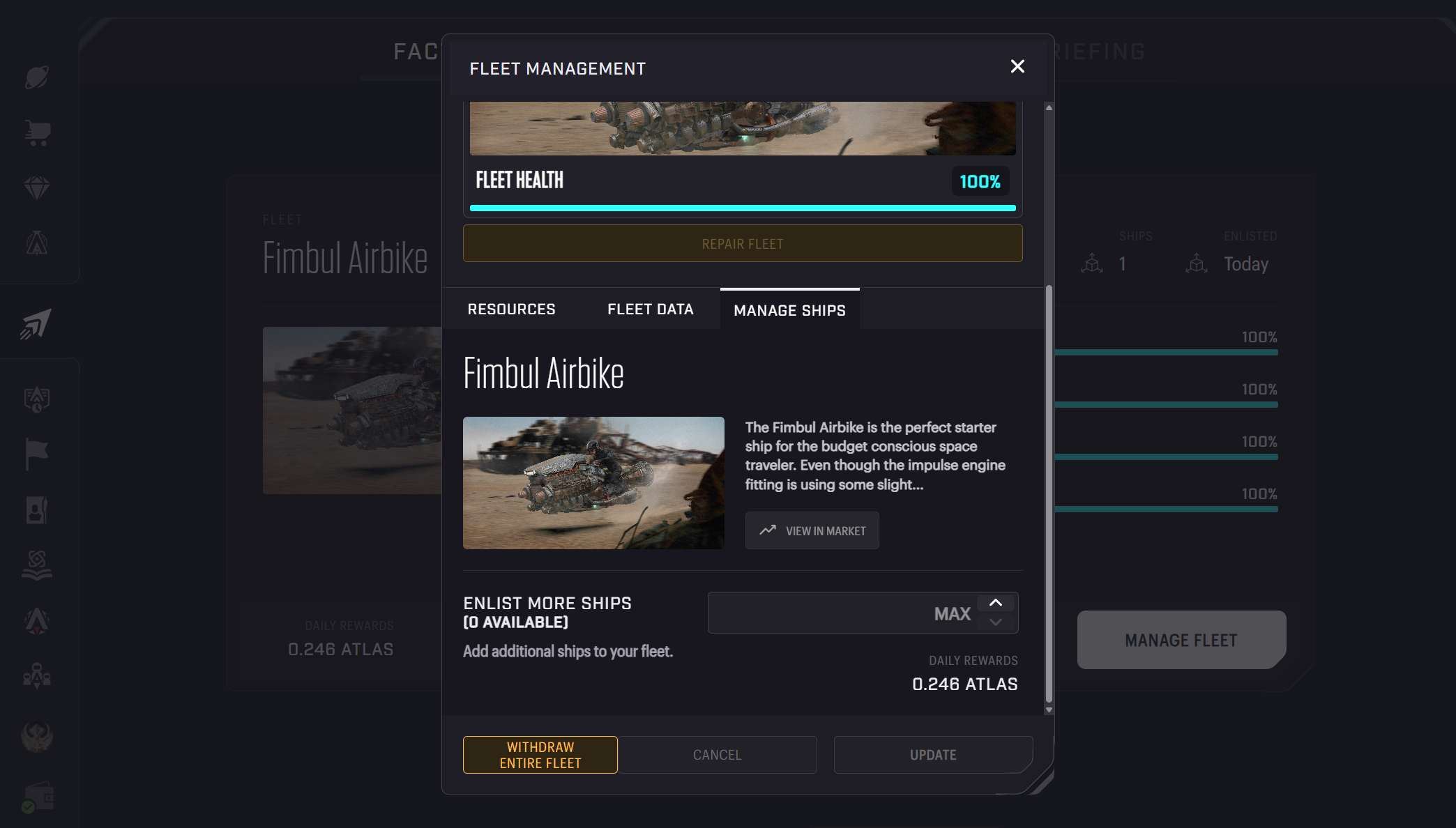Screen dimensions: 1456x828
Task: Open the planet icon in the sidebar
Action: click(37, 77)
